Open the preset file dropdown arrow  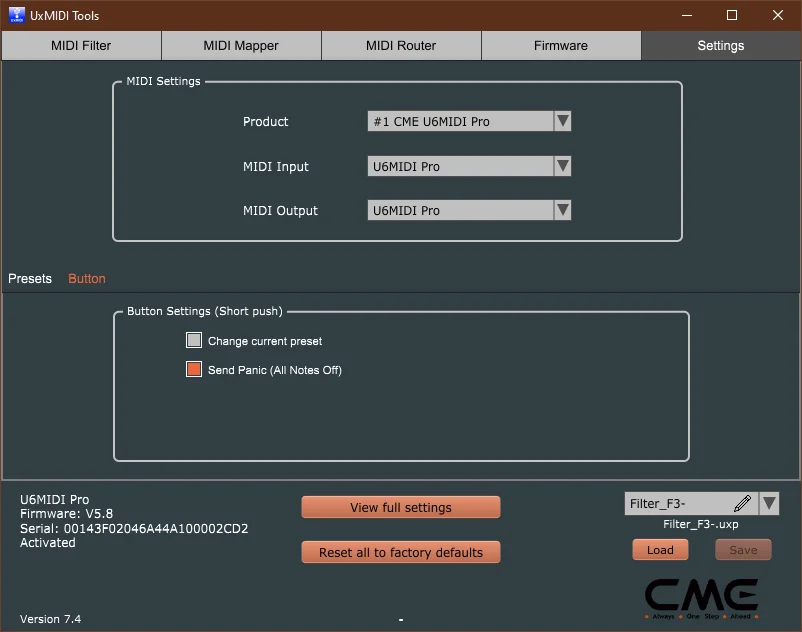(x=769, y=504)
